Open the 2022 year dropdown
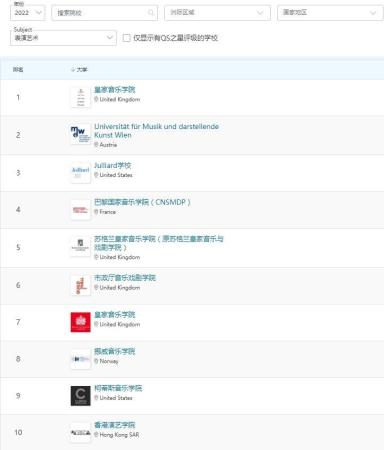The image size is (384, 450). coord(28,13)
